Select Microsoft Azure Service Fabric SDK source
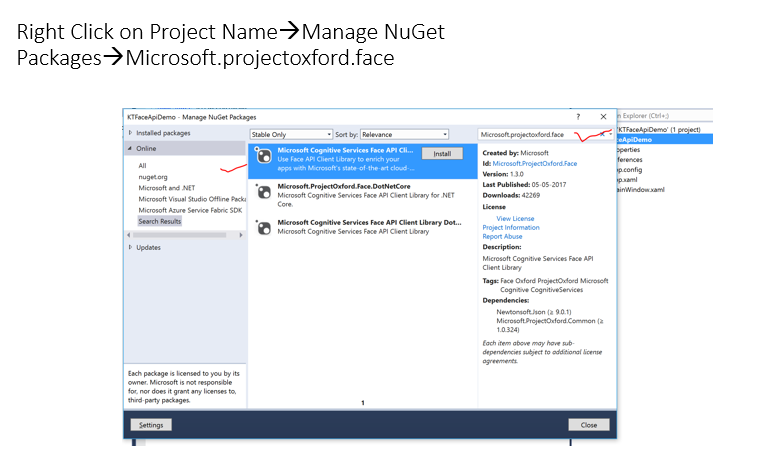The height and width of the screenshot is (474, 761). click(x=189, y=210)
